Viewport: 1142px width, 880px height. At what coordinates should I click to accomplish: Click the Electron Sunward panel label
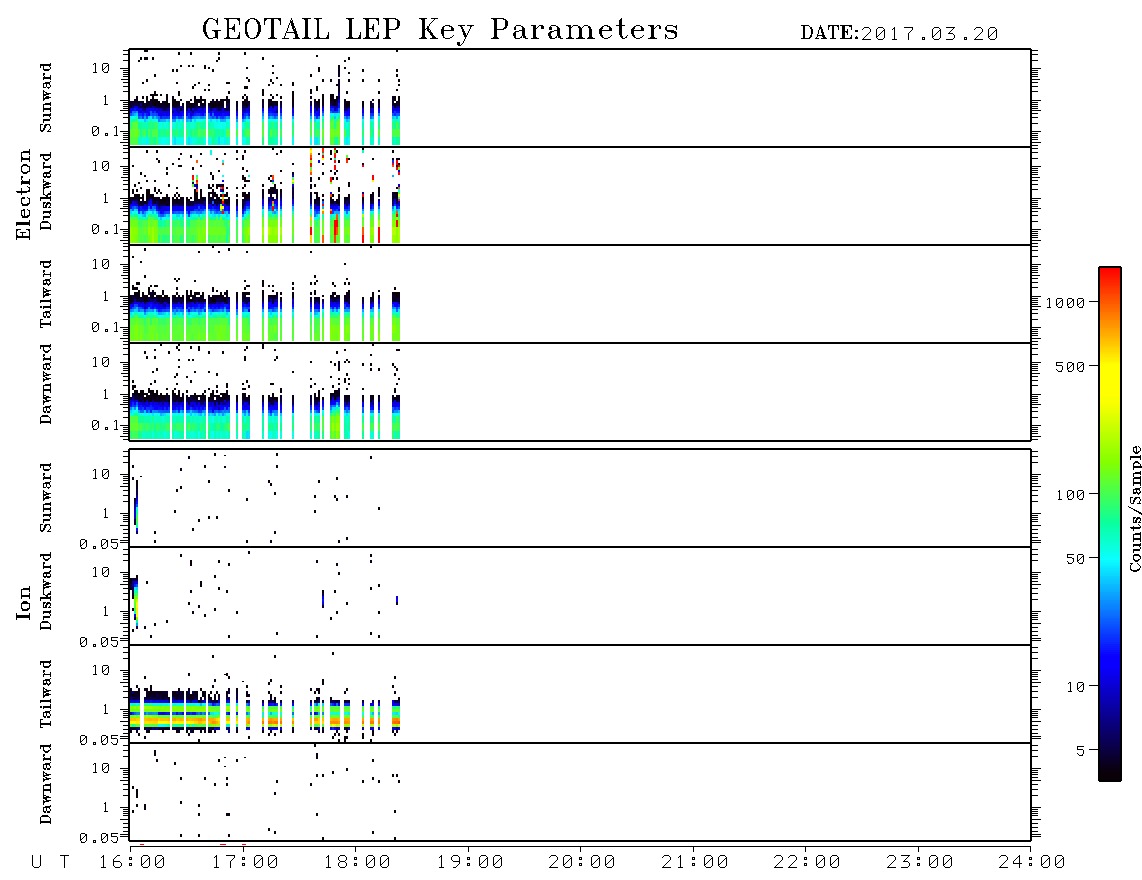(x=46, y=98)
